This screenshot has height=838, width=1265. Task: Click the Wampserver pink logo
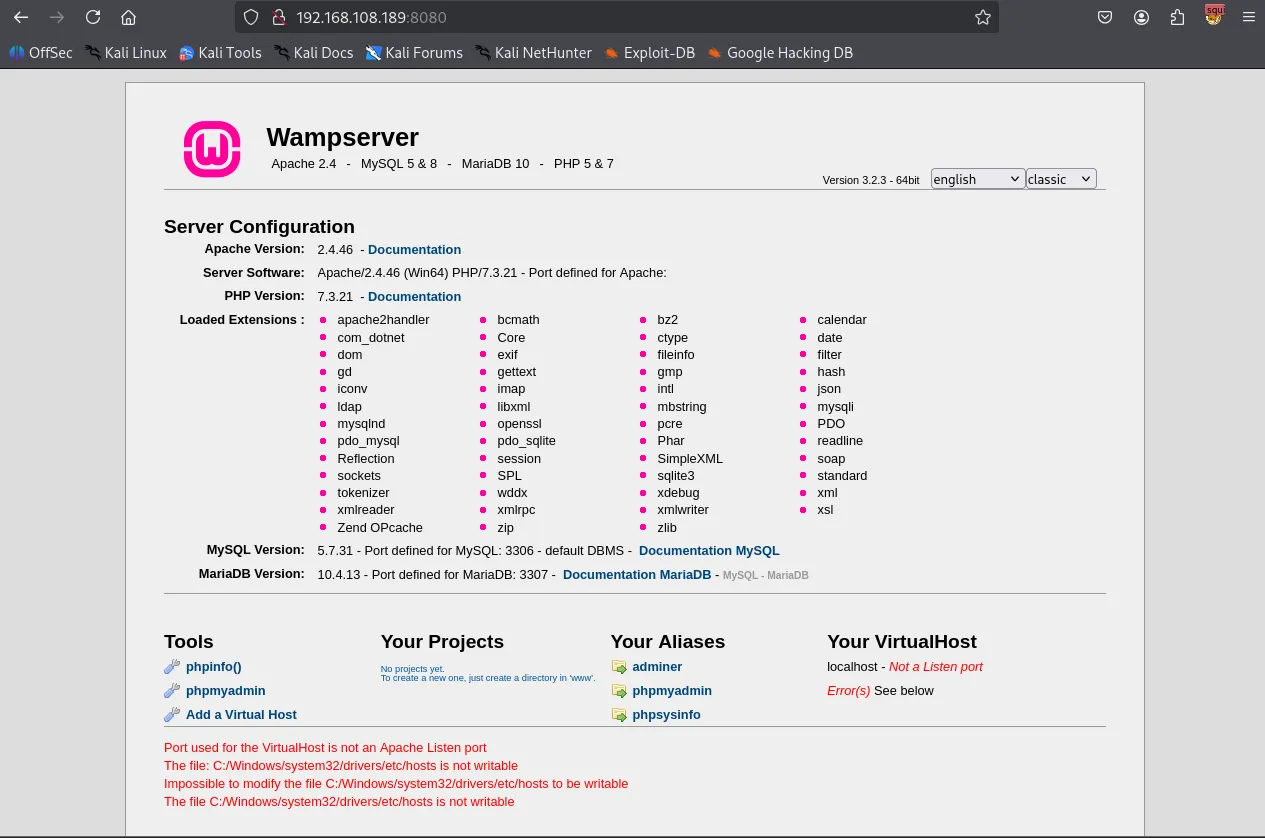click(x=212, y=149)
